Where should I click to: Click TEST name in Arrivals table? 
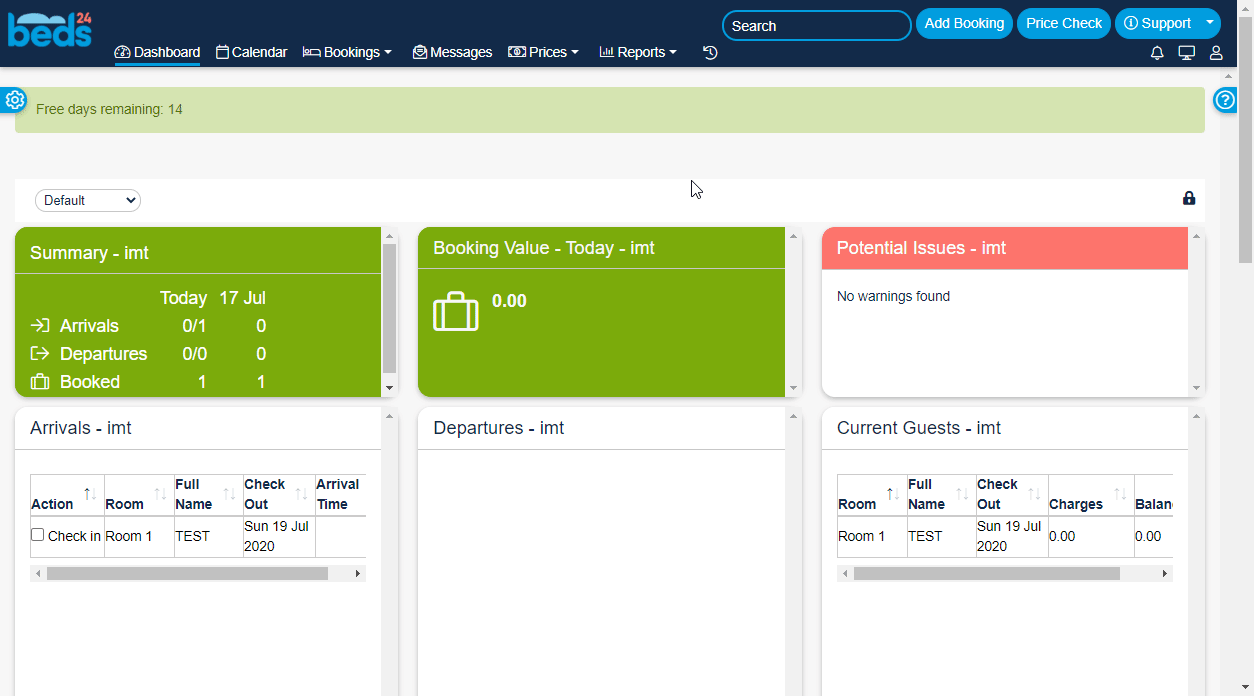pos(193,536)
